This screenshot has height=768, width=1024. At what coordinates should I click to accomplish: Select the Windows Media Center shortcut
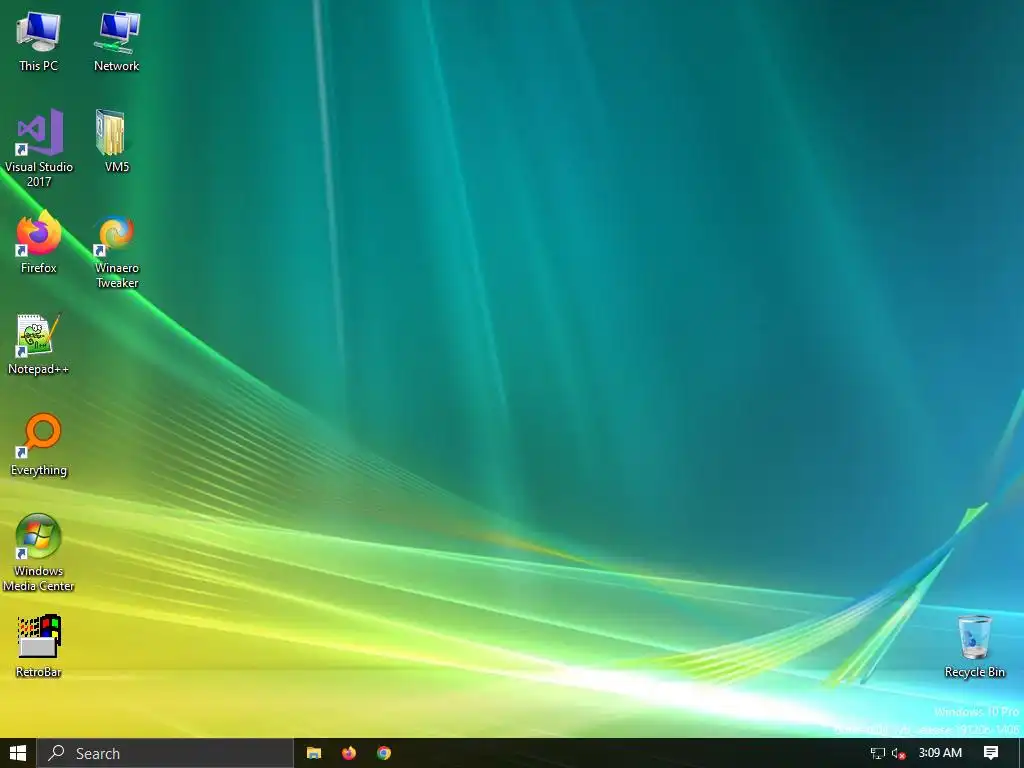39,553
